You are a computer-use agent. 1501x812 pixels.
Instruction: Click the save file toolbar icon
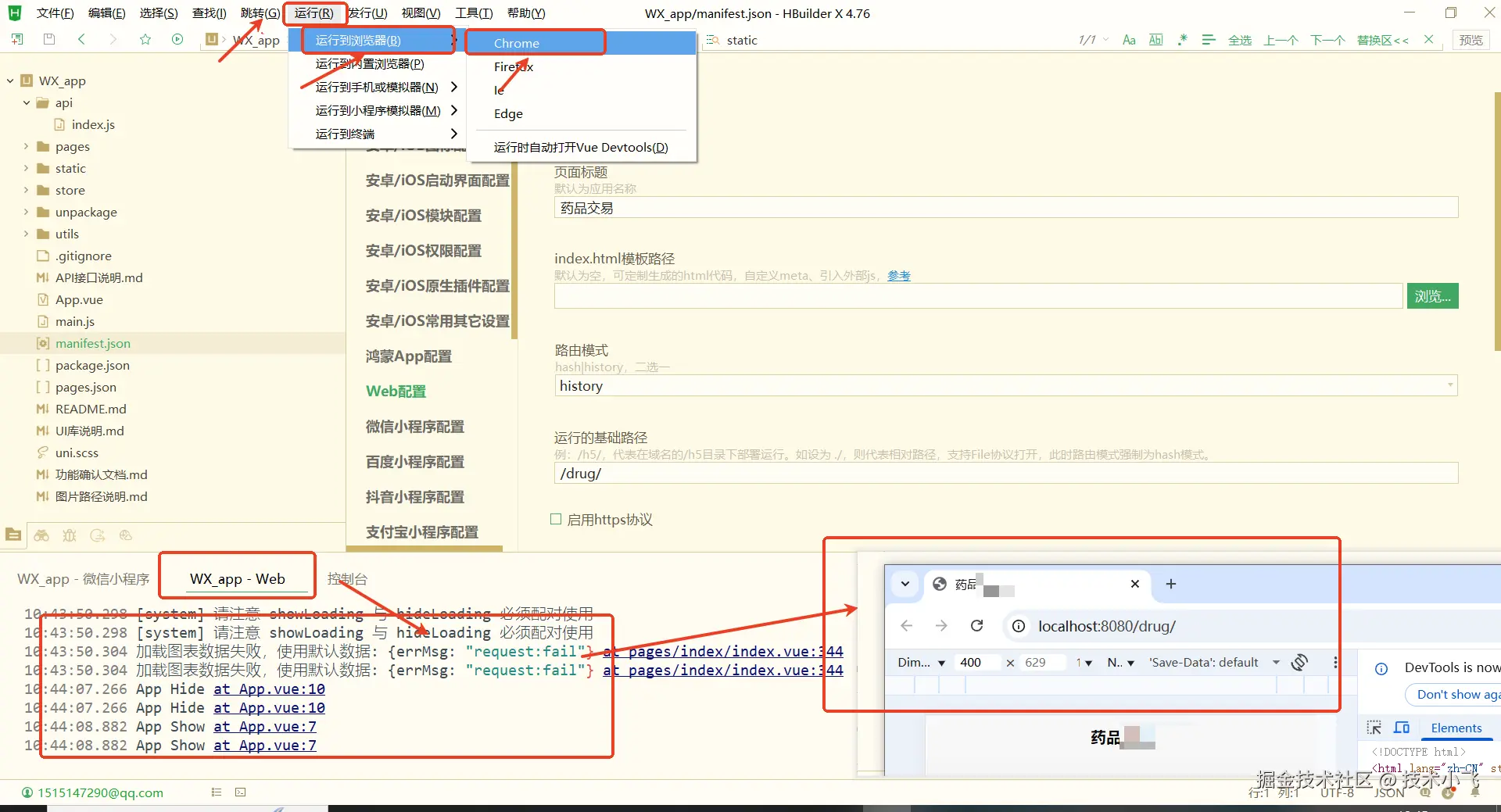(x=49, y=39)
